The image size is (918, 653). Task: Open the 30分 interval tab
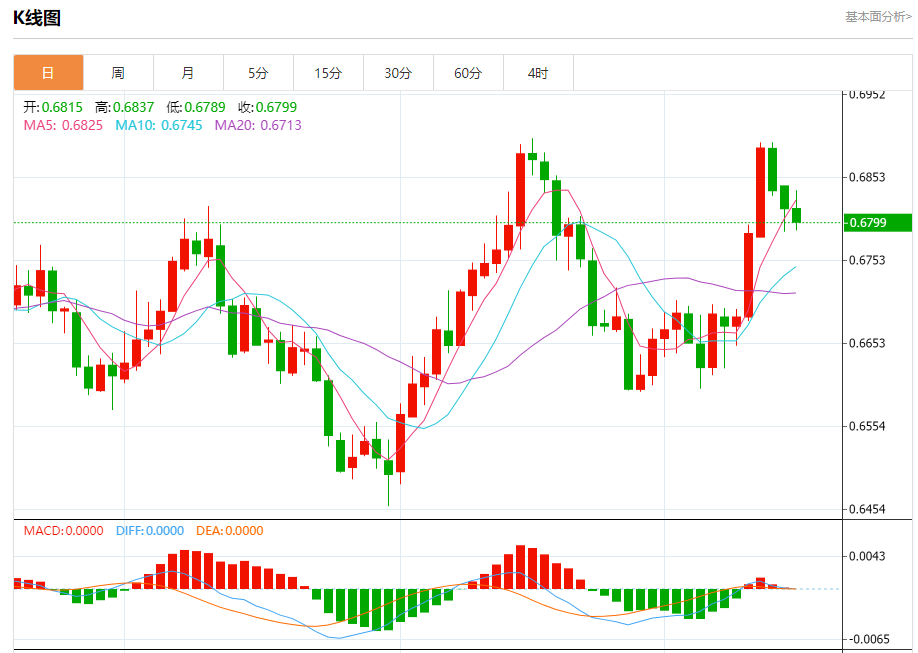pyautogui.click(x=398, y=73)
